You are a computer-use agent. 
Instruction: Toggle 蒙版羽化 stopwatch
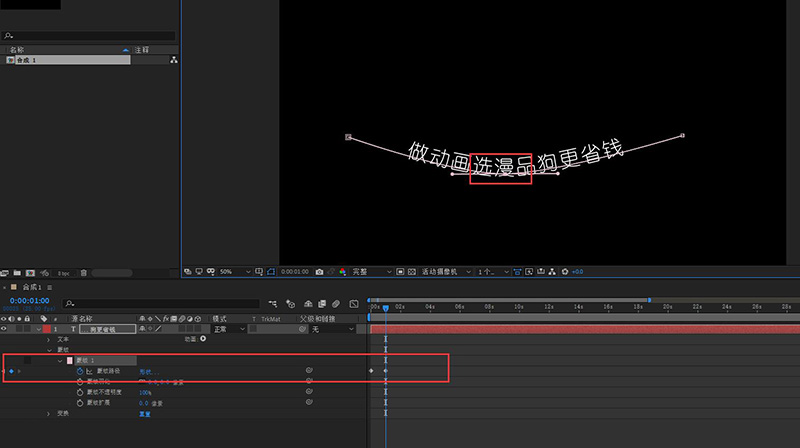click(80, 382)
